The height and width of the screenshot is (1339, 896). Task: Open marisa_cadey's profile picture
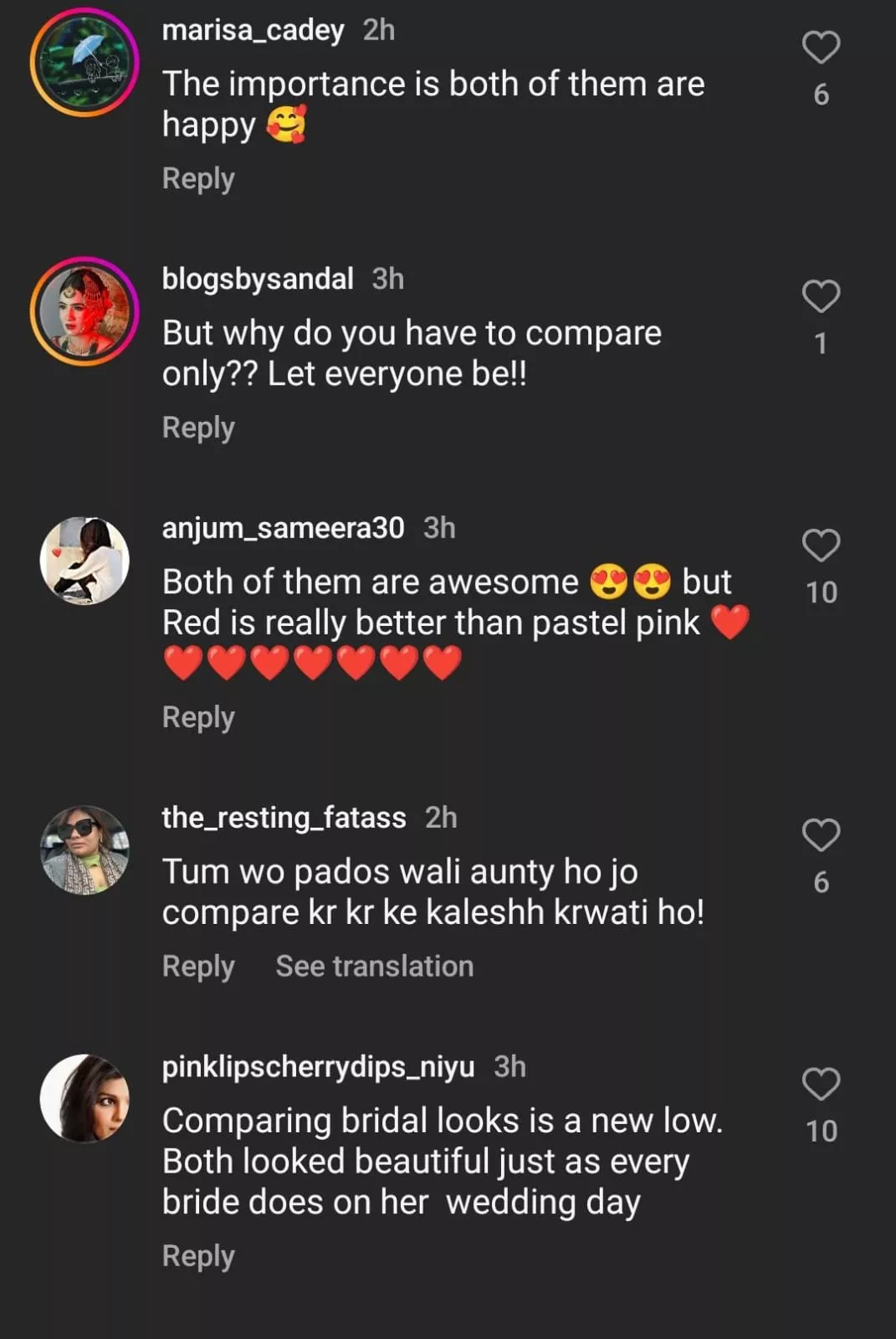84,62
